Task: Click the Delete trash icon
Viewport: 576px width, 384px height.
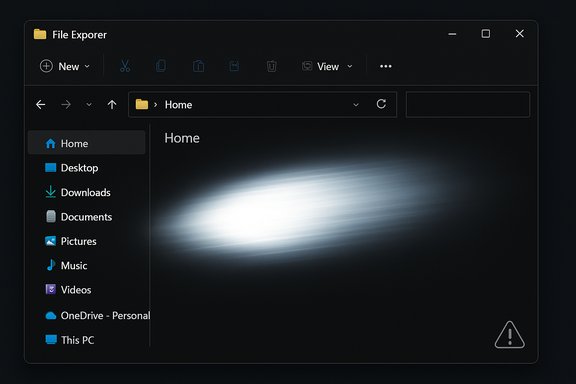Action: click(271, 66)
